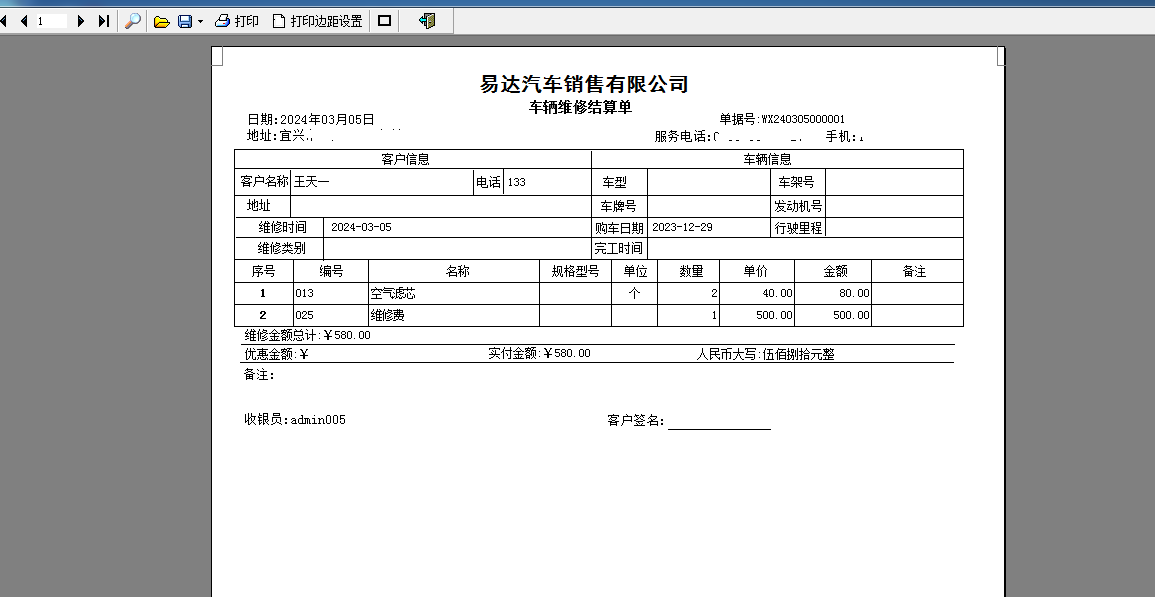Image resolution: width=1155 pixels, height=597 pixels.
Task: Click the 规格型号 column header
Action: pyautogui.click(x=575, y=271)
